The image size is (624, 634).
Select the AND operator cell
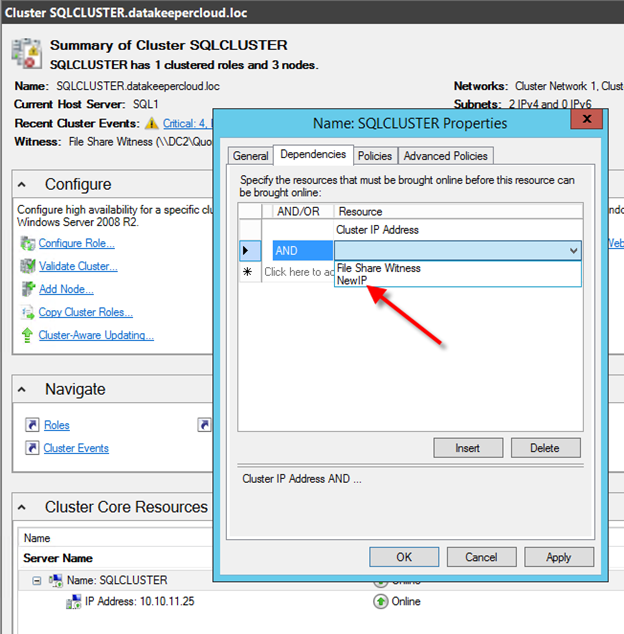click(x=302, y=251)
